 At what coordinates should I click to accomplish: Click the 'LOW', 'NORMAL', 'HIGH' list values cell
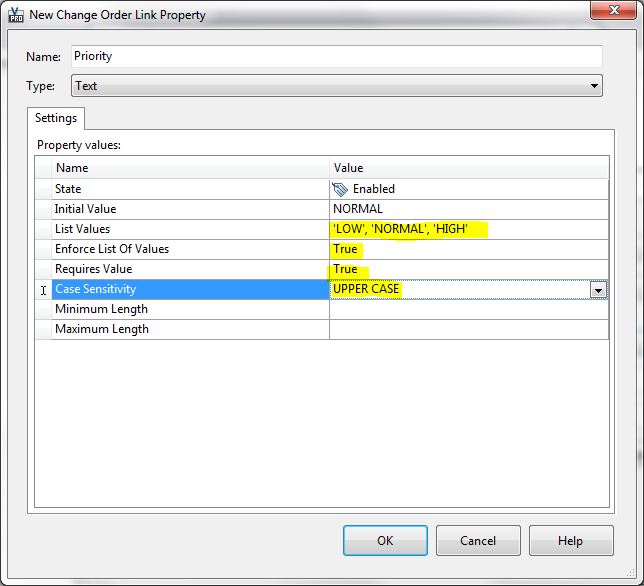pos(469,229)
